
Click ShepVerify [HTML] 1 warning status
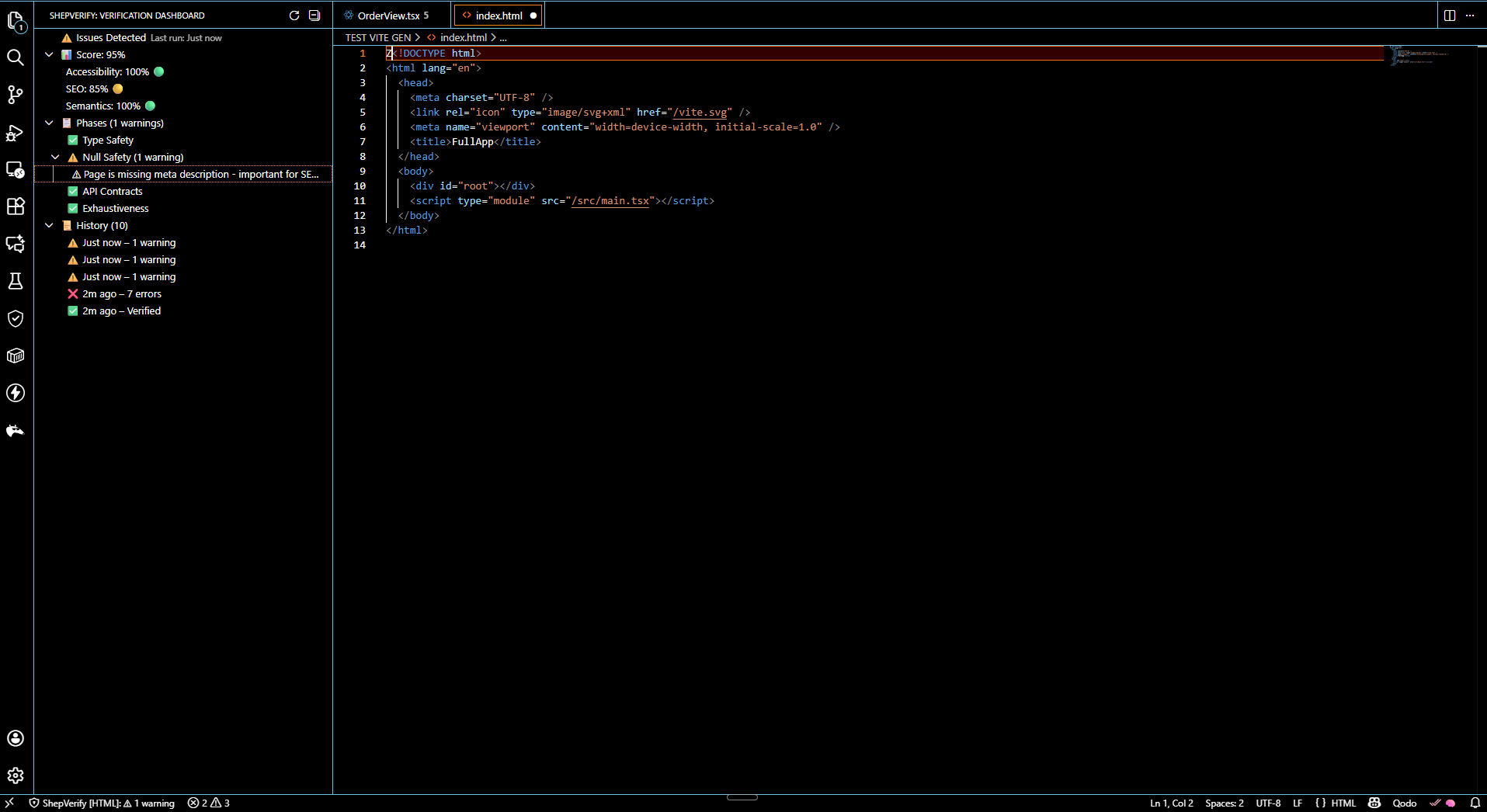click(x=102, y=803)
